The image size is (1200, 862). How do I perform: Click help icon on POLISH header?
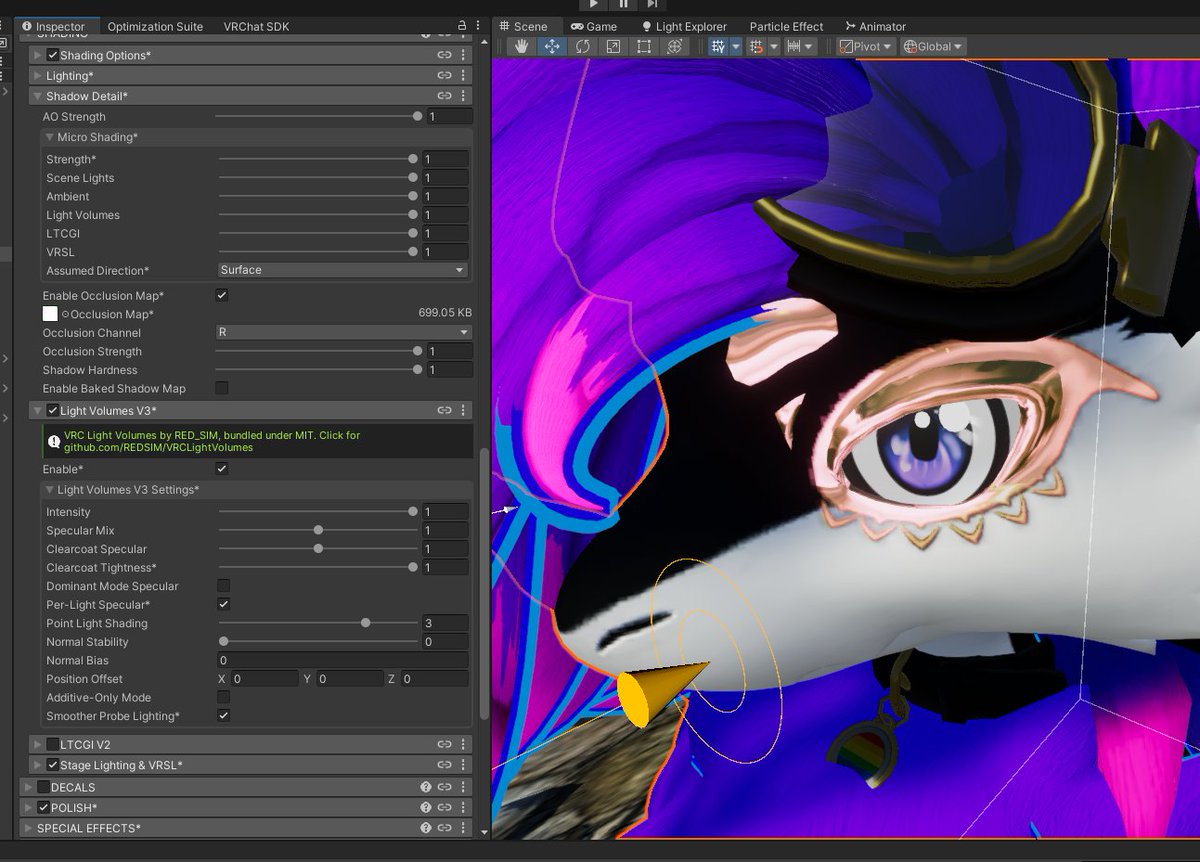[x=426, y=807]
